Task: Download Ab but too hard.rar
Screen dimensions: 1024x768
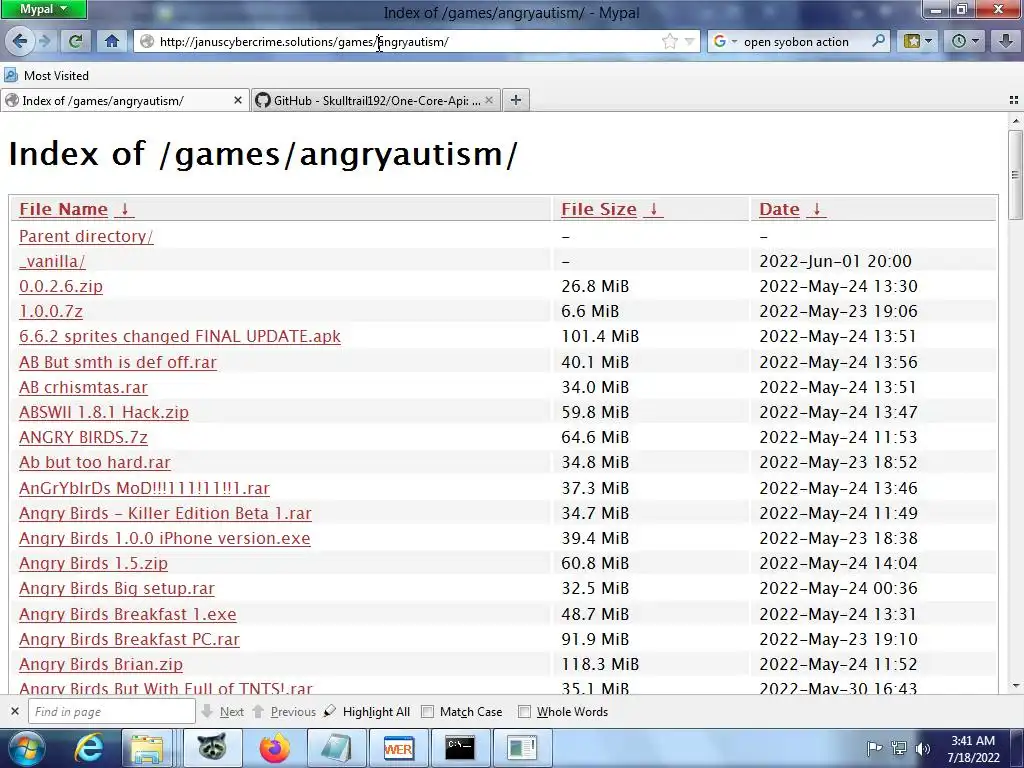Action: 95,462
